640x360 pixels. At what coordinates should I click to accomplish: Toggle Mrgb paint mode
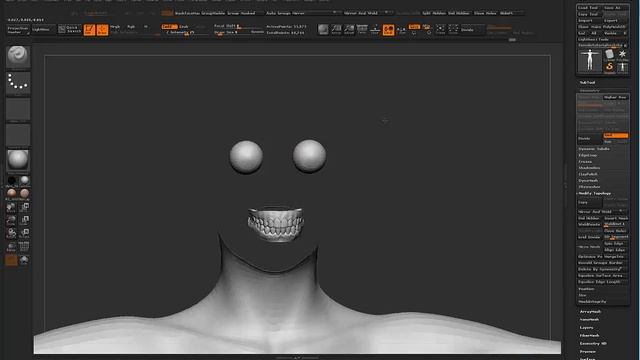(x=116, y=27)
